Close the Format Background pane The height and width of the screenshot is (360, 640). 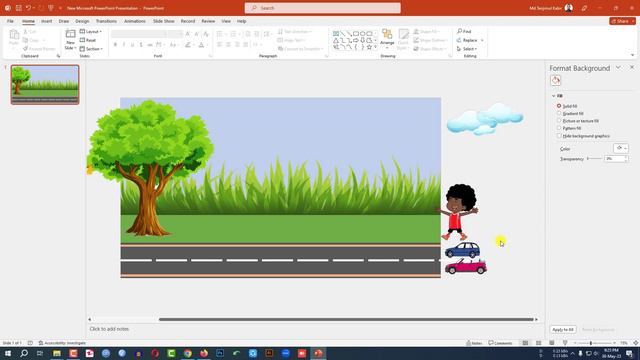click(632, 67)
